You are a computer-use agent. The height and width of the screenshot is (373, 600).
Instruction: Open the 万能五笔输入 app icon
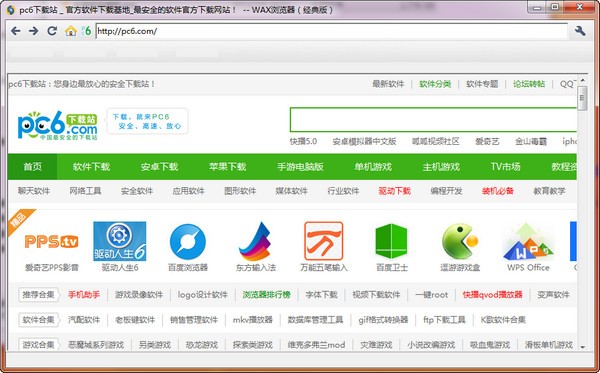click(x=323, y=241)
